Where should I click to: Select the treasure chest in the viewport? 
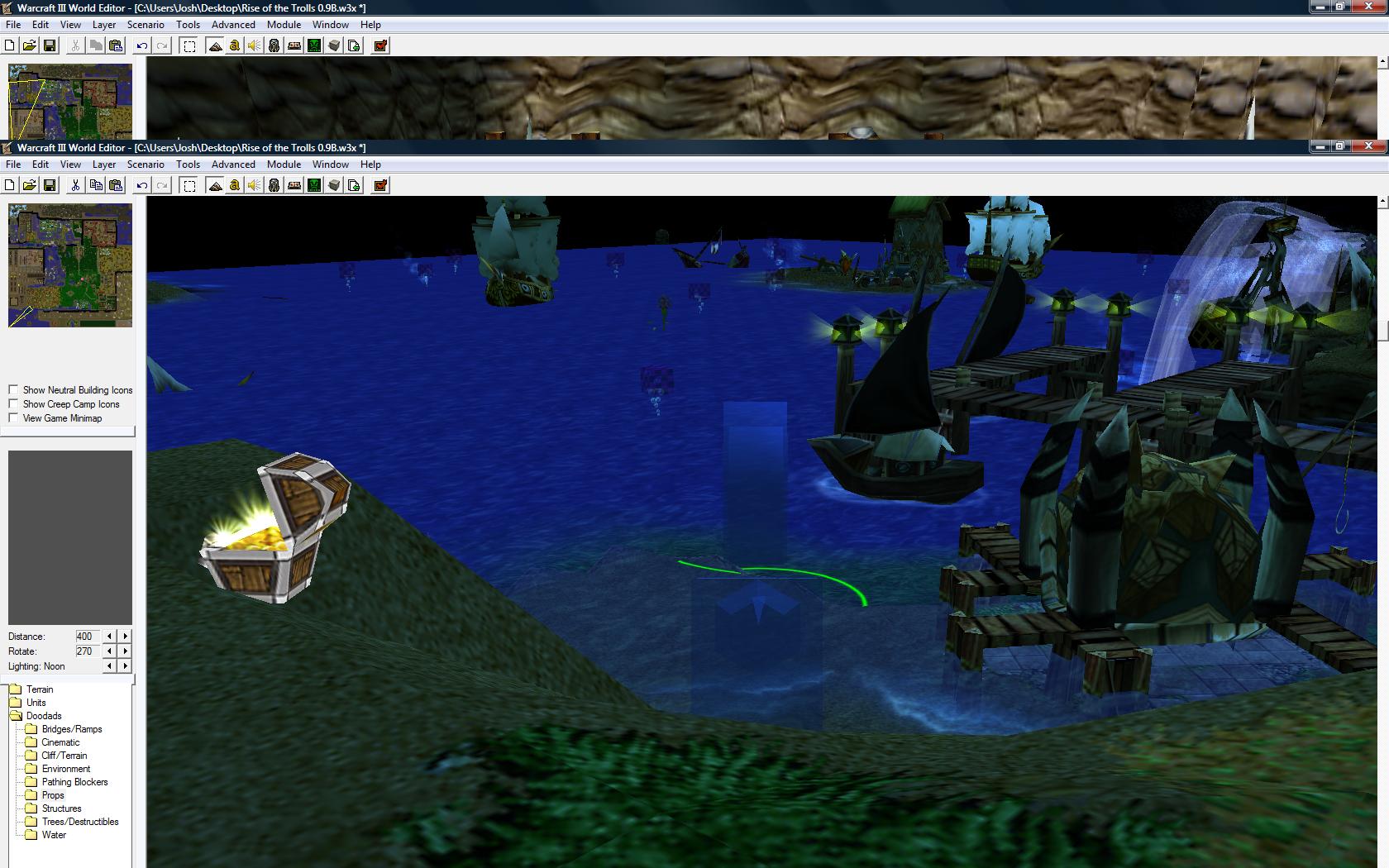pyautogui.click(x=275, y=529)
